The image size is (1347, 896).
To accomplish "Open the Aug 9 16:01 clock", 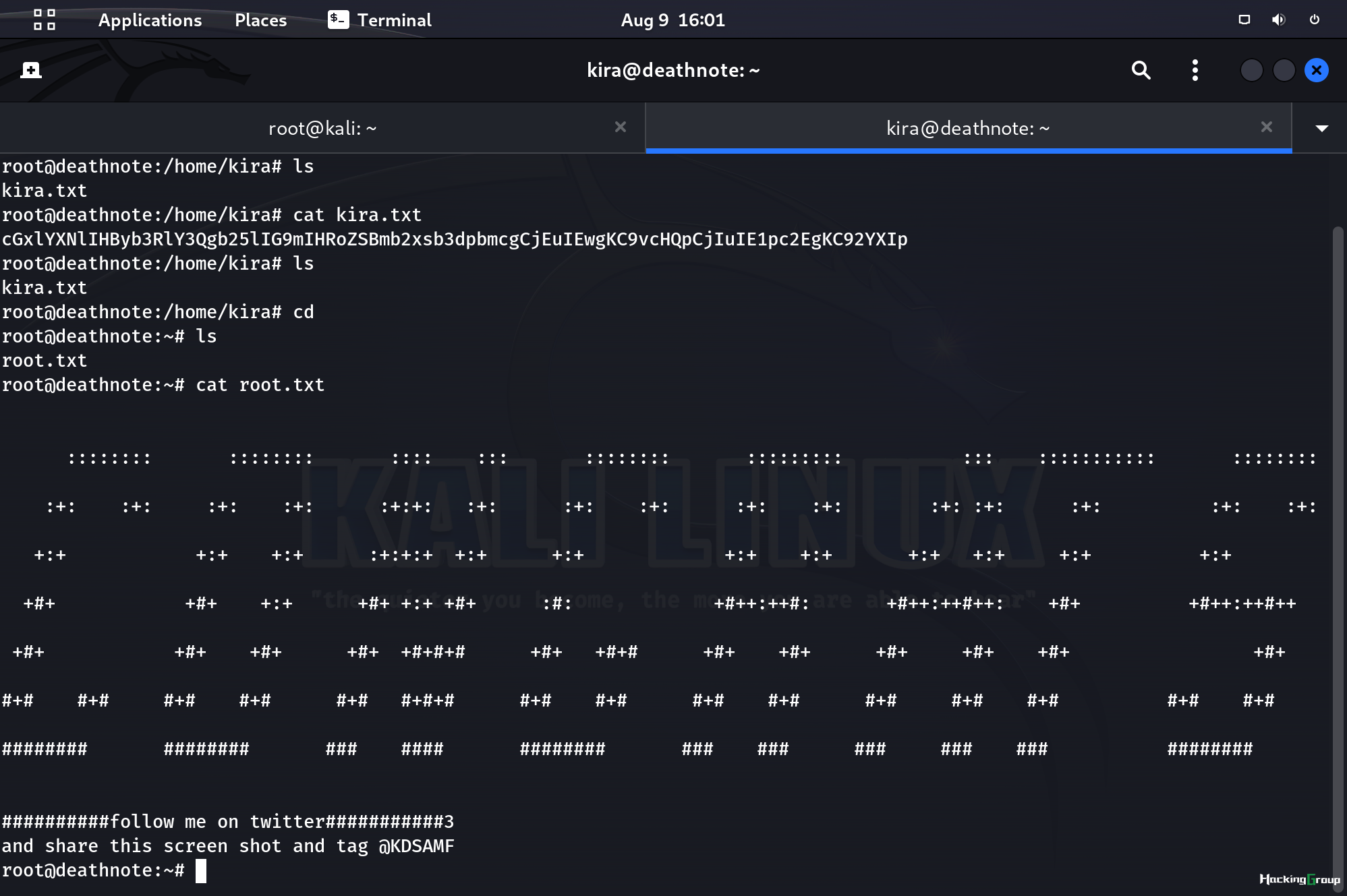I will point(672,20).
